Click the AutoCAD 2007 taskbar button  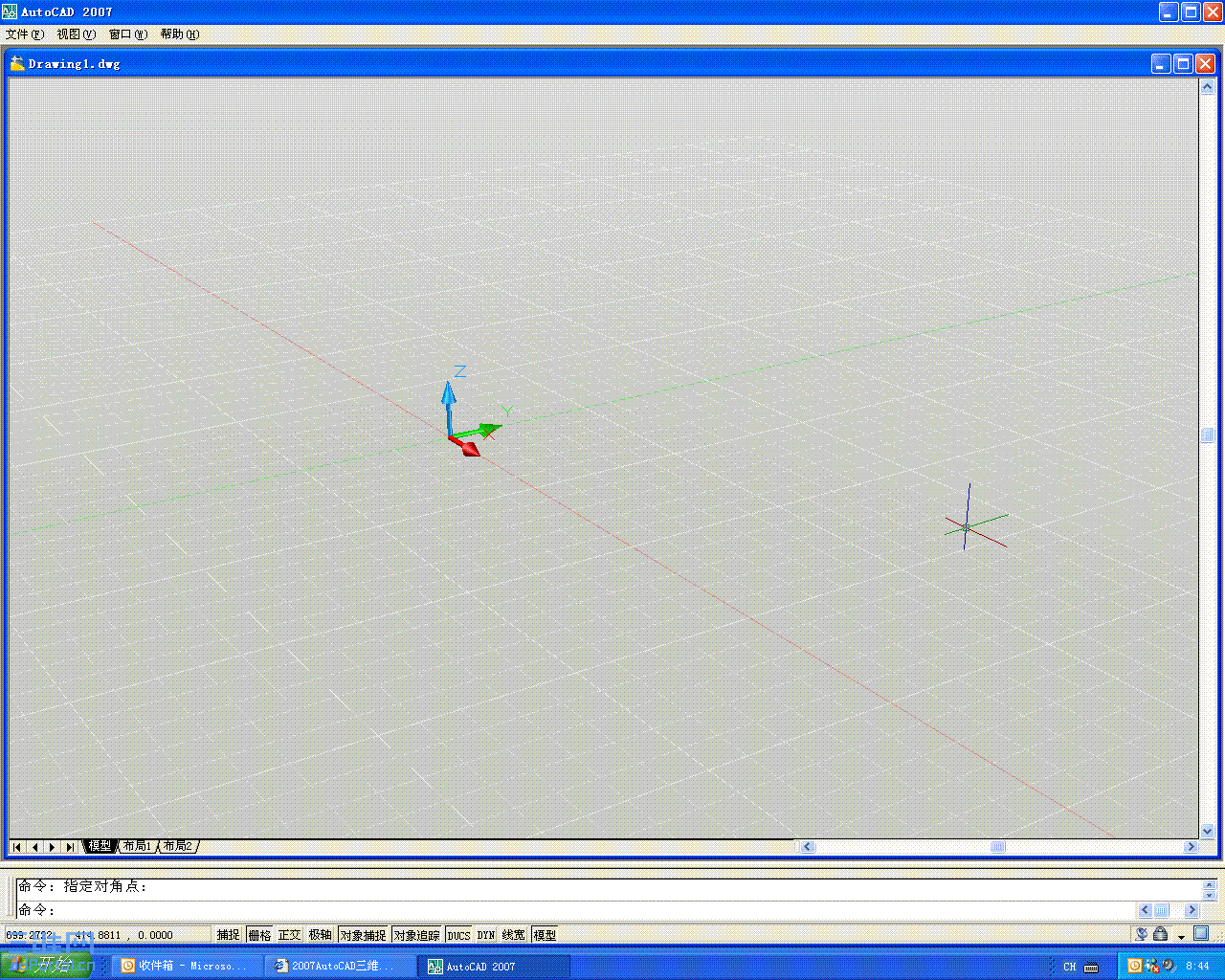coord(495,966)
